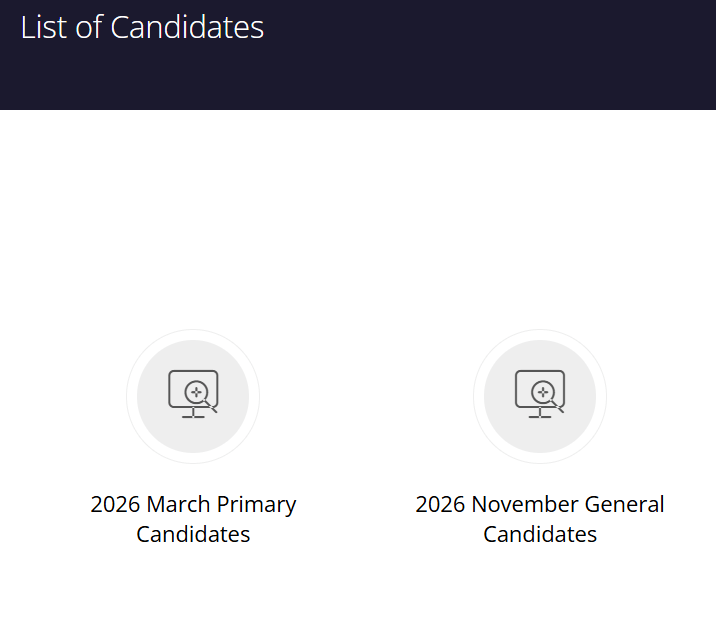Click the plus symbol inside November General magnifier
This screenshot has width=716, height=636.
pos(544,392)
